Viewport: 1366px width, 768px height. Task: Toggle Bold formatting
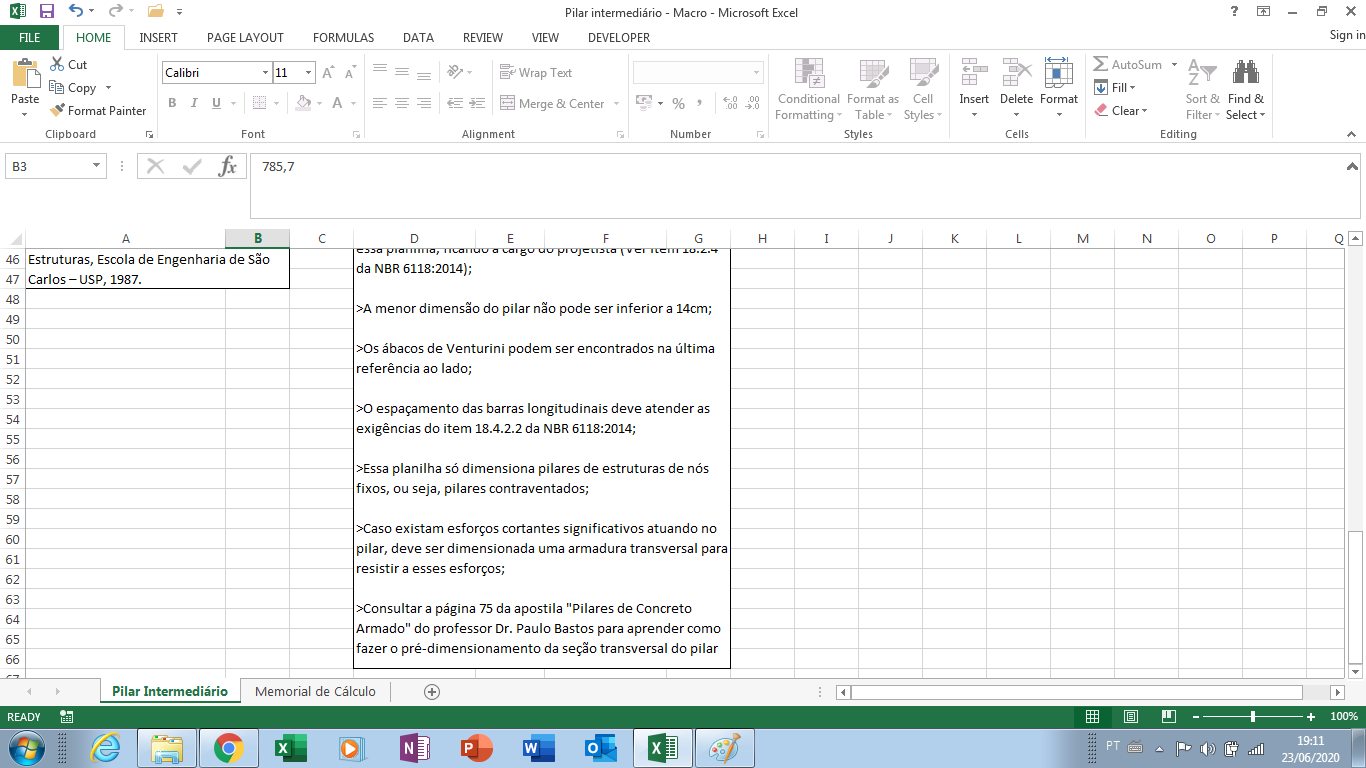(x=172, y=103)
